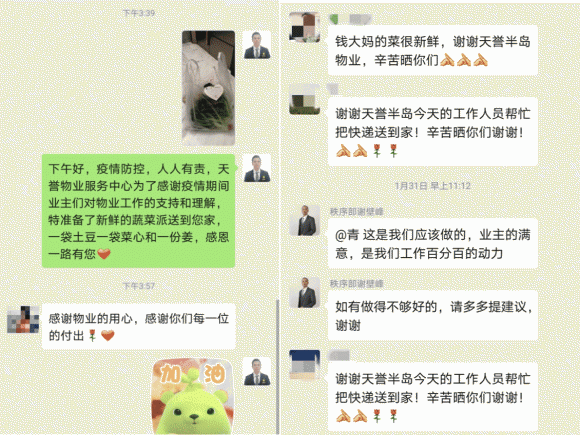Select the 钱大妈的菜很新鲜 message bubble
580x435 pixels.
[432, 50]
